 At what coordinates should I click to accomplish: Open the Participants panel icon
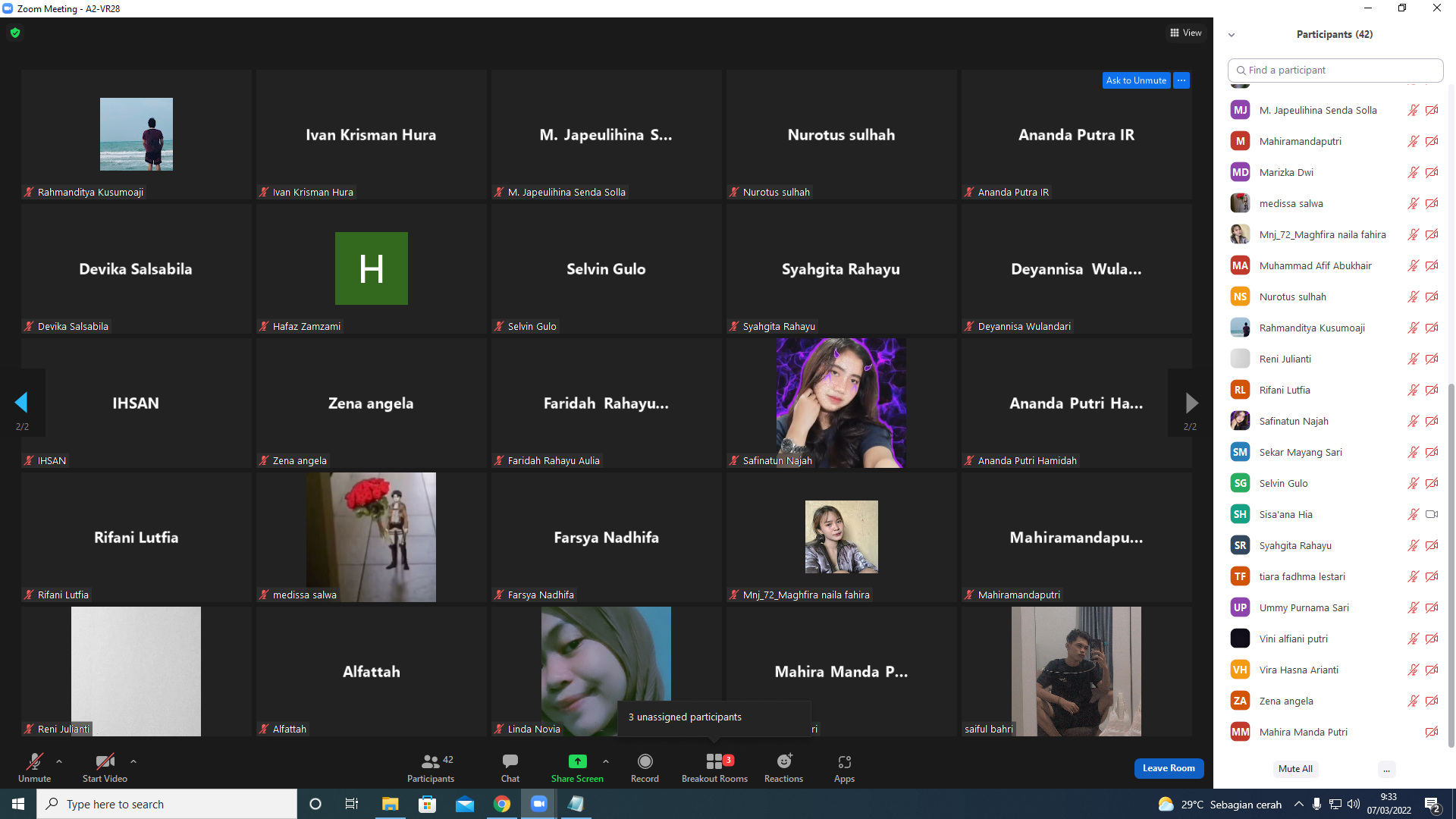click(430, 761)
